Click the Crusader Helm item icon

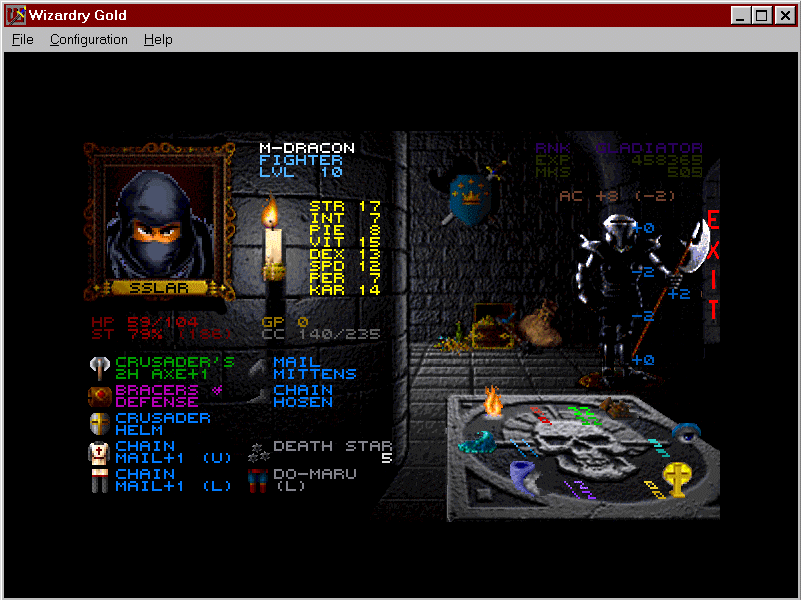[x=99, y=423]
